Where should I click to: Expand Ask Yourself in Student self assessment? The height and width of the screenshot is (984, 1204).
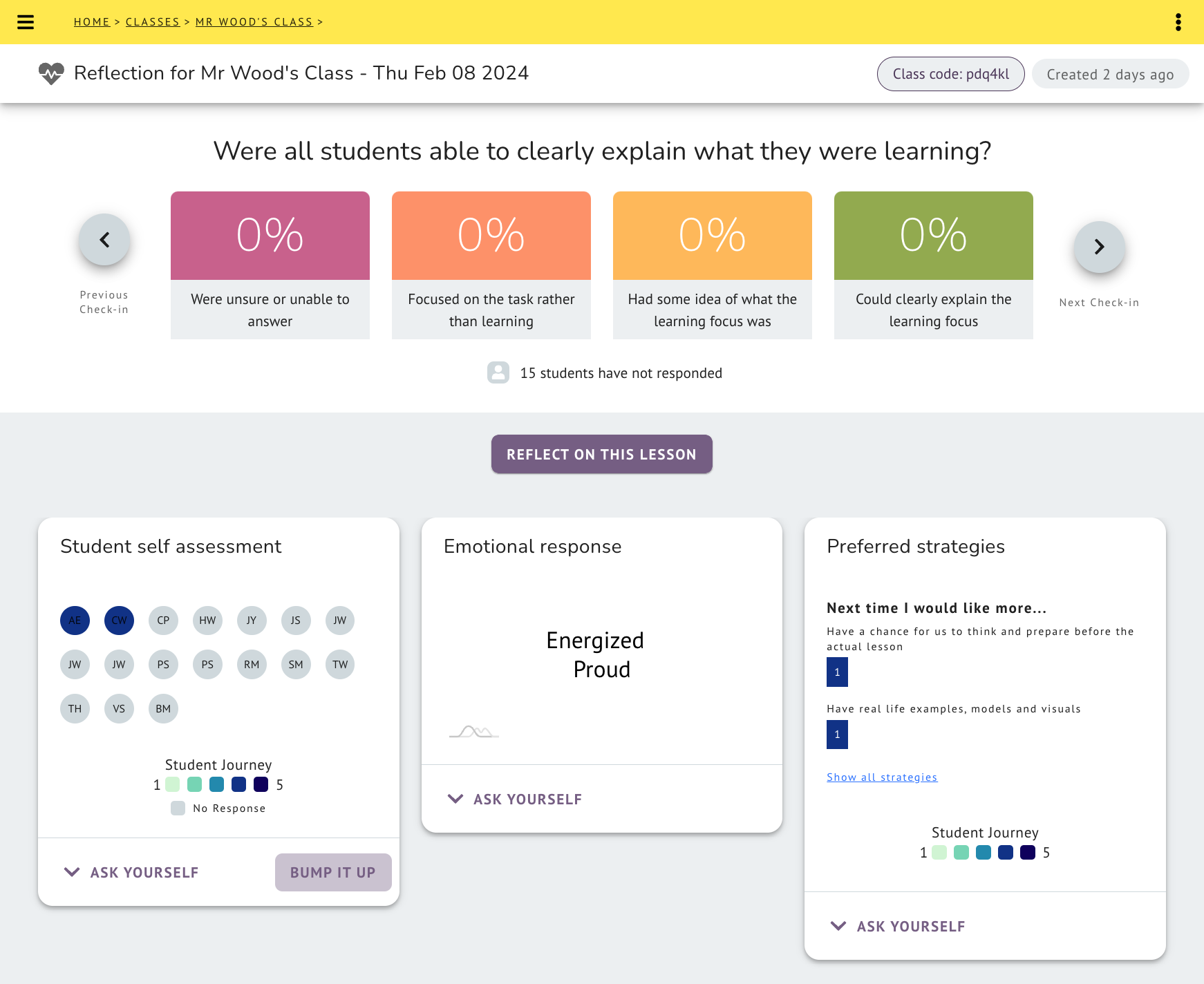coord(131,873)
